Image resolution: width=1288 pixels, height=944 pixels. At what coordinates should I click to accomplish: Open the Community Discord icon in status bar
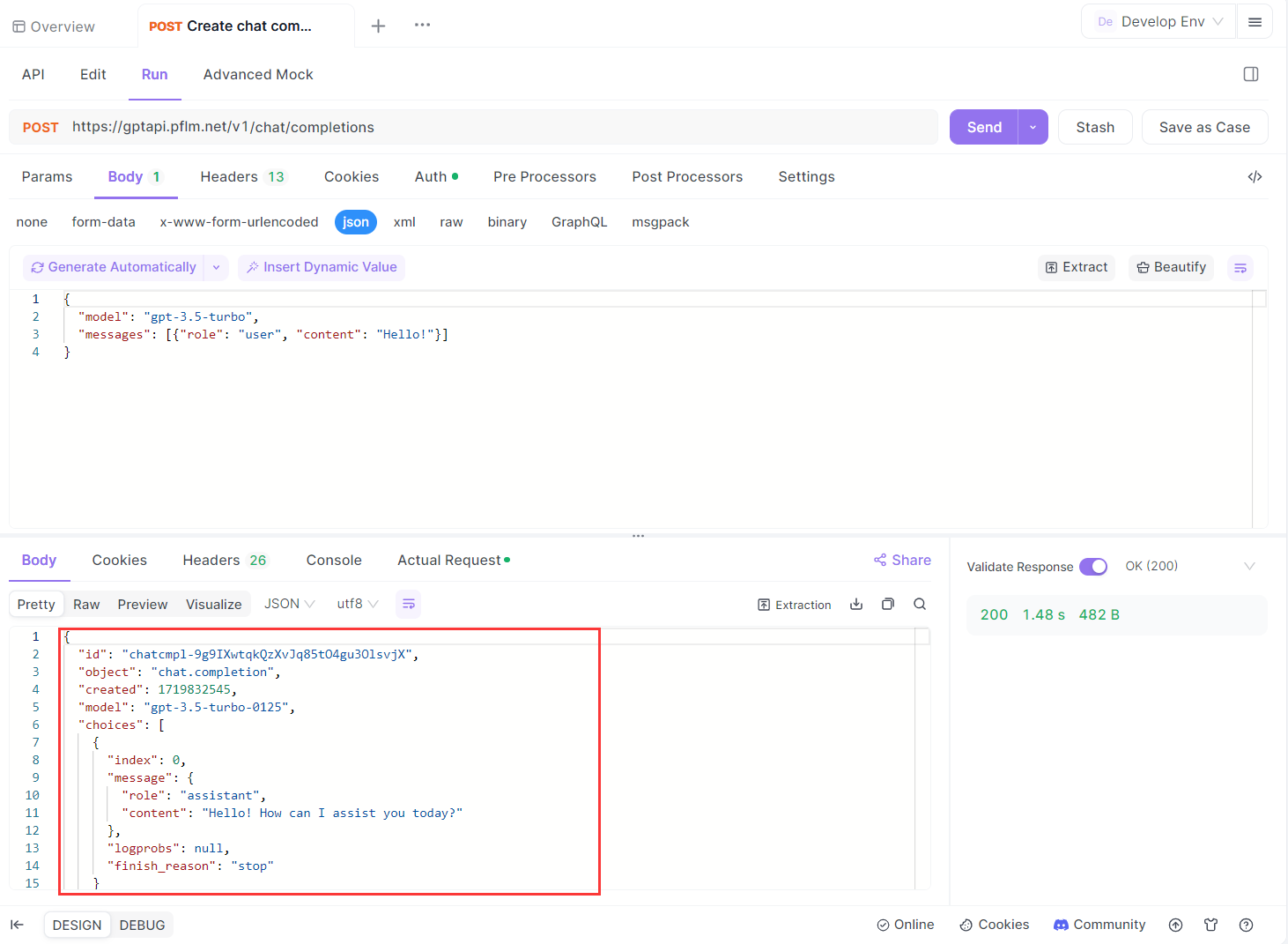[1062, 925]
